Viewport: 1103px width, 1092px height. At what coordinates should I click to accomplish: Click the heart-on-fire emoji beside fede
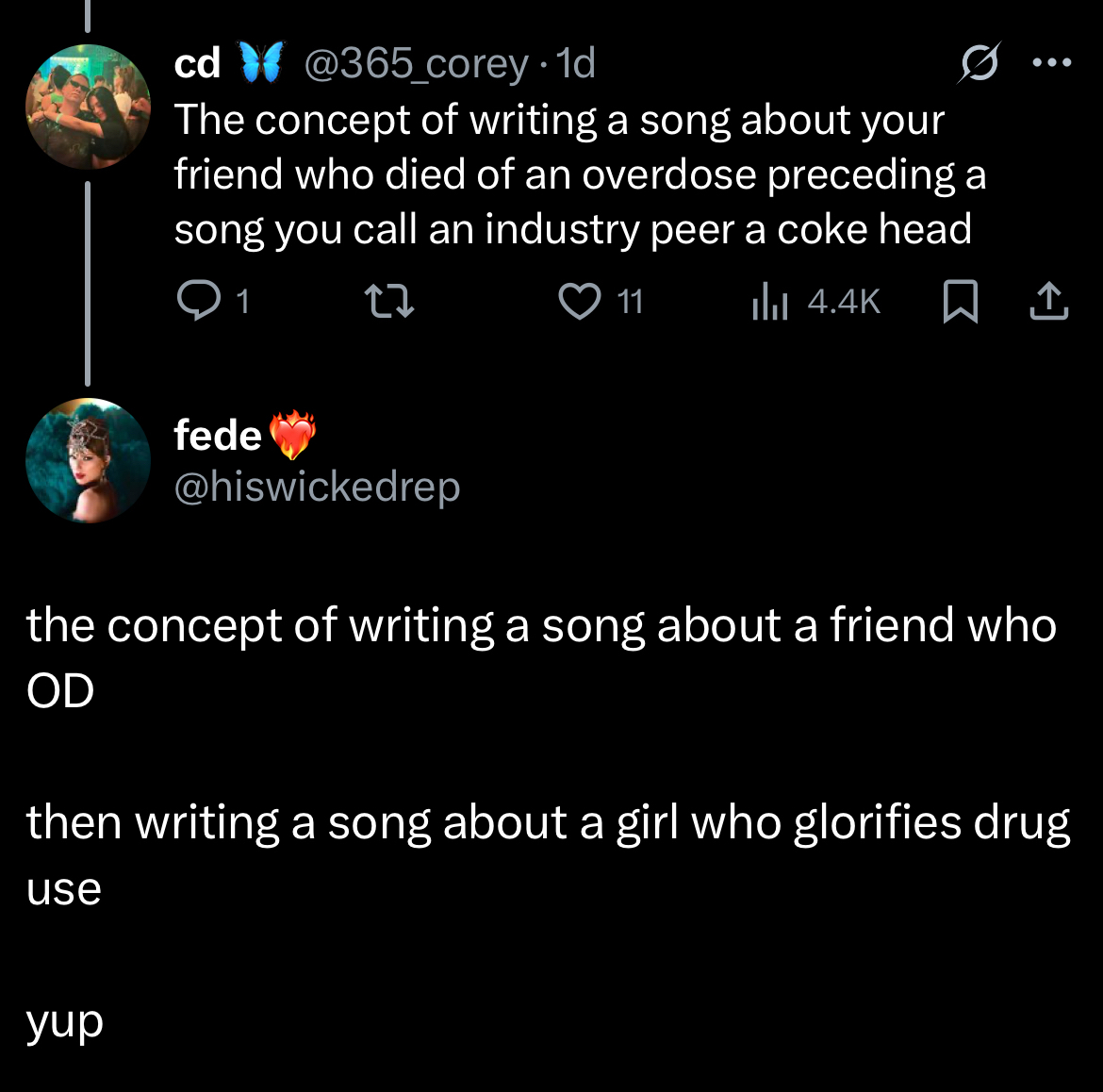(x=292, y=435)
